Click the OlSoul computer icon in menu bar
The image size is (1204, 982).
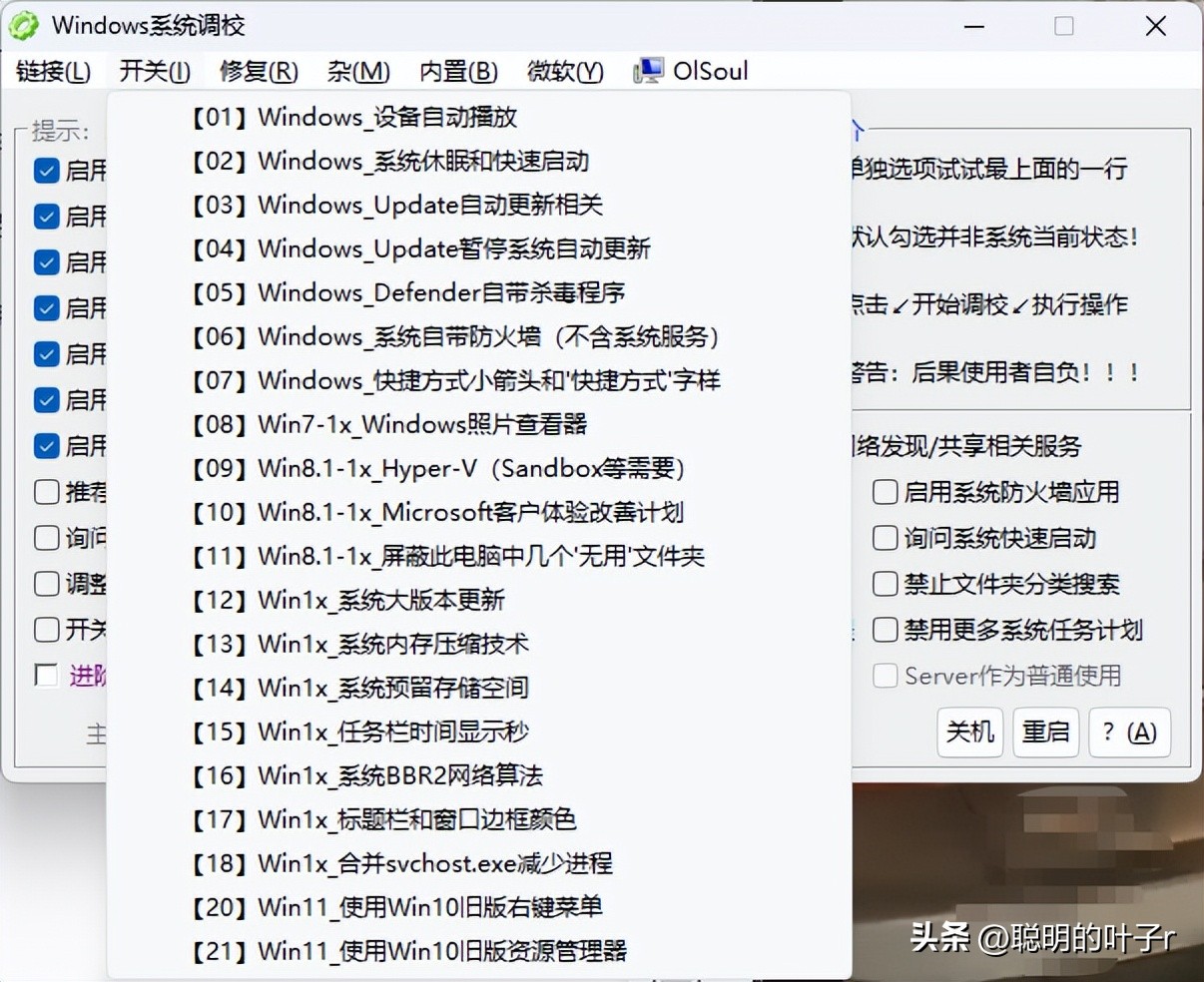pyautogui.click(x=646, y=71)
